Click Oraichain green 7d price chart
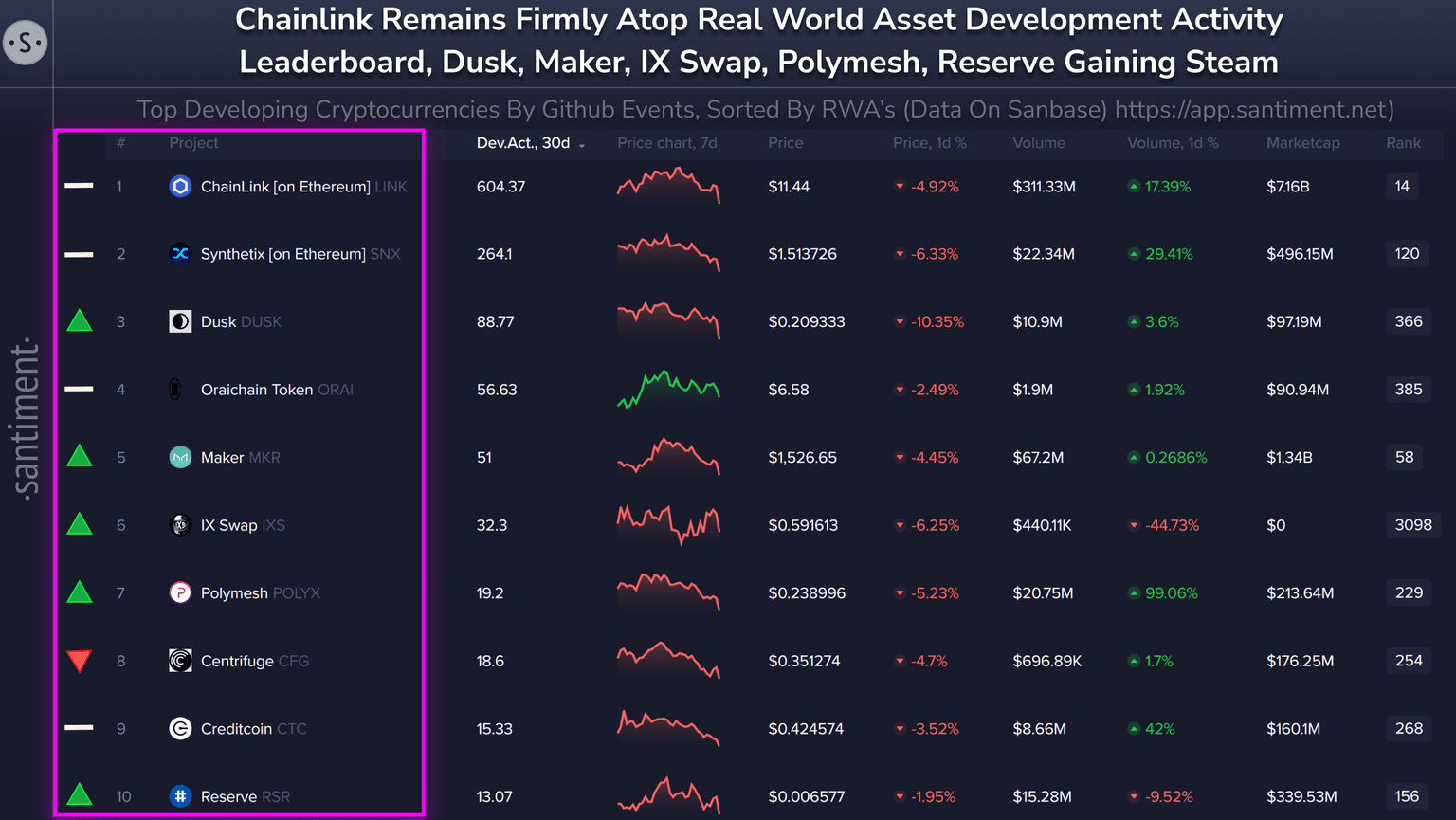This screenshot has width=1456, height=820. pyautogui.click(x=668, y=389)
